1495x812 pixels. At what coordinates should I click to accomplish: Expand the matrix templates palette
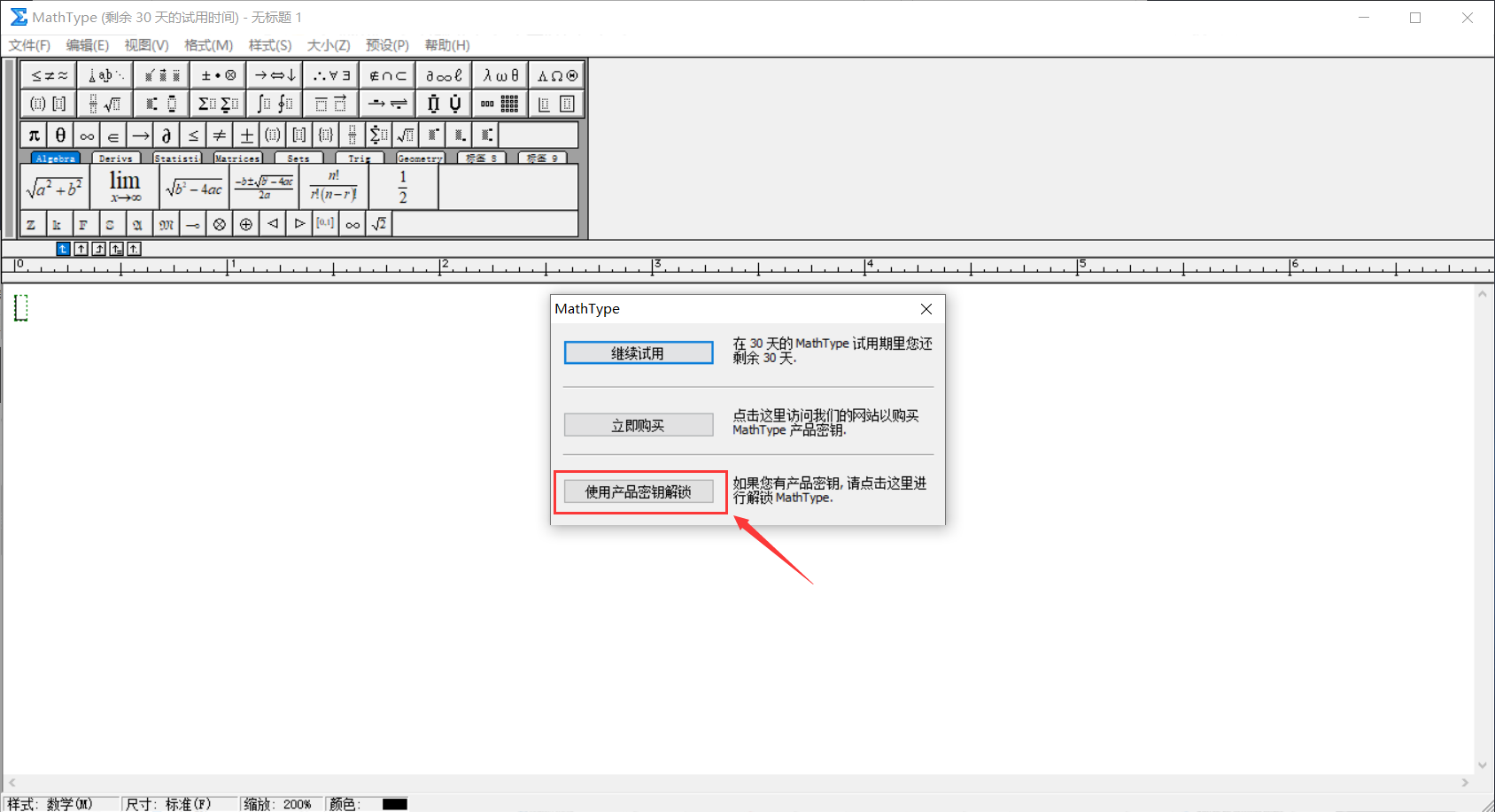(500, 104)
